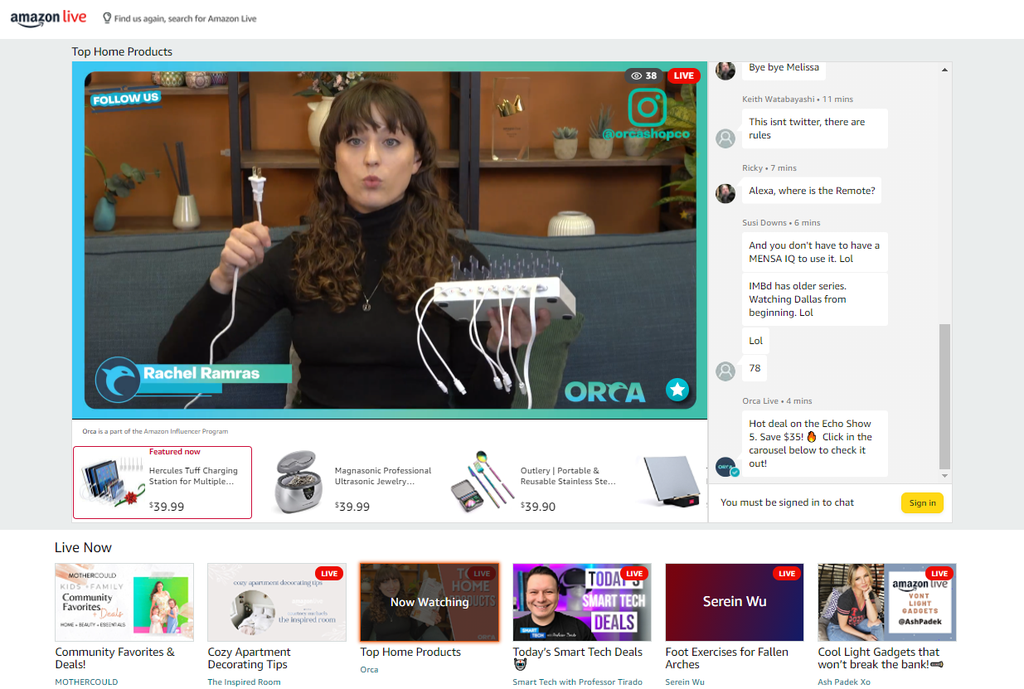
Task: Click "Alexa, where is the Remote?" message
Action: click(x=812, y=191)
